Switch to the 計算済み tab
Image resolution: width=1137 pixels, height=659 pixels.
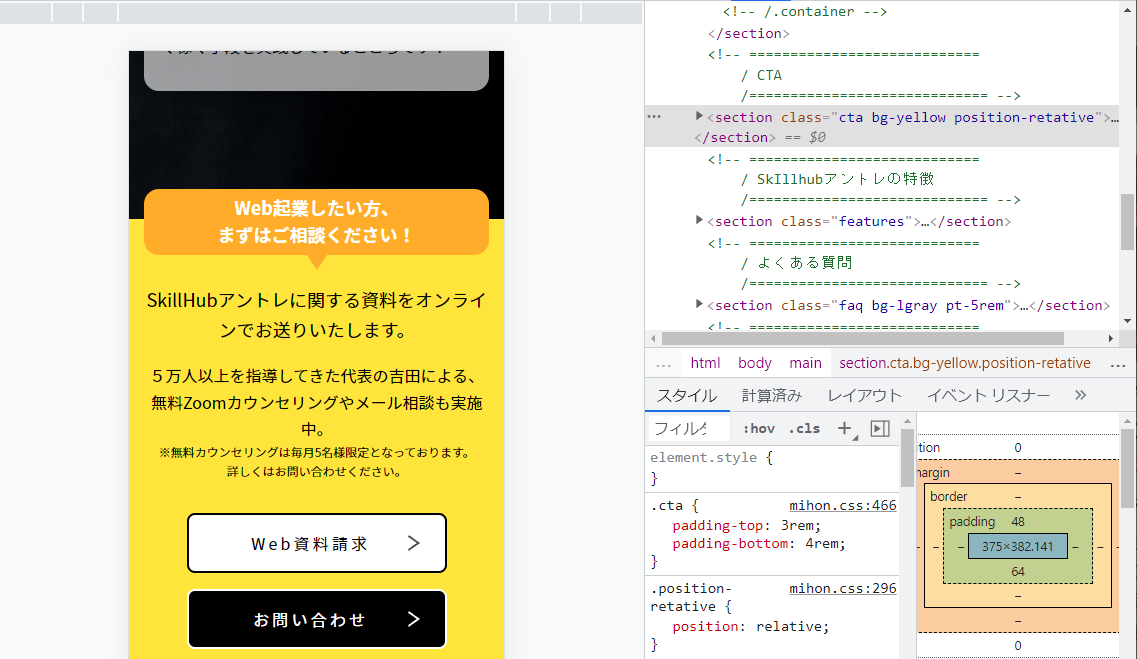pos(772,395)
